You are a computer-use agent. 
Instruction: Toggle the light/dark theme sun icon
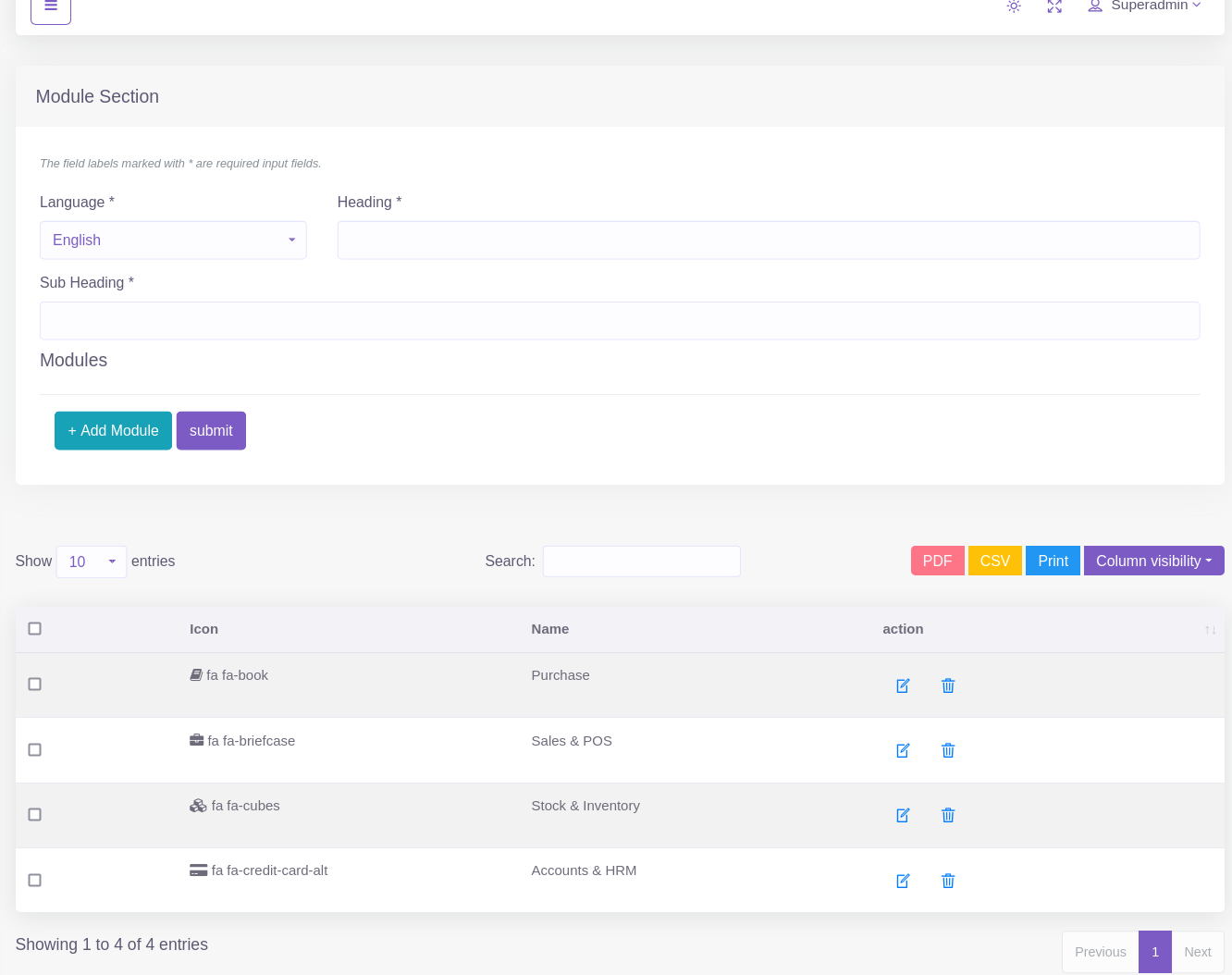1014,6
